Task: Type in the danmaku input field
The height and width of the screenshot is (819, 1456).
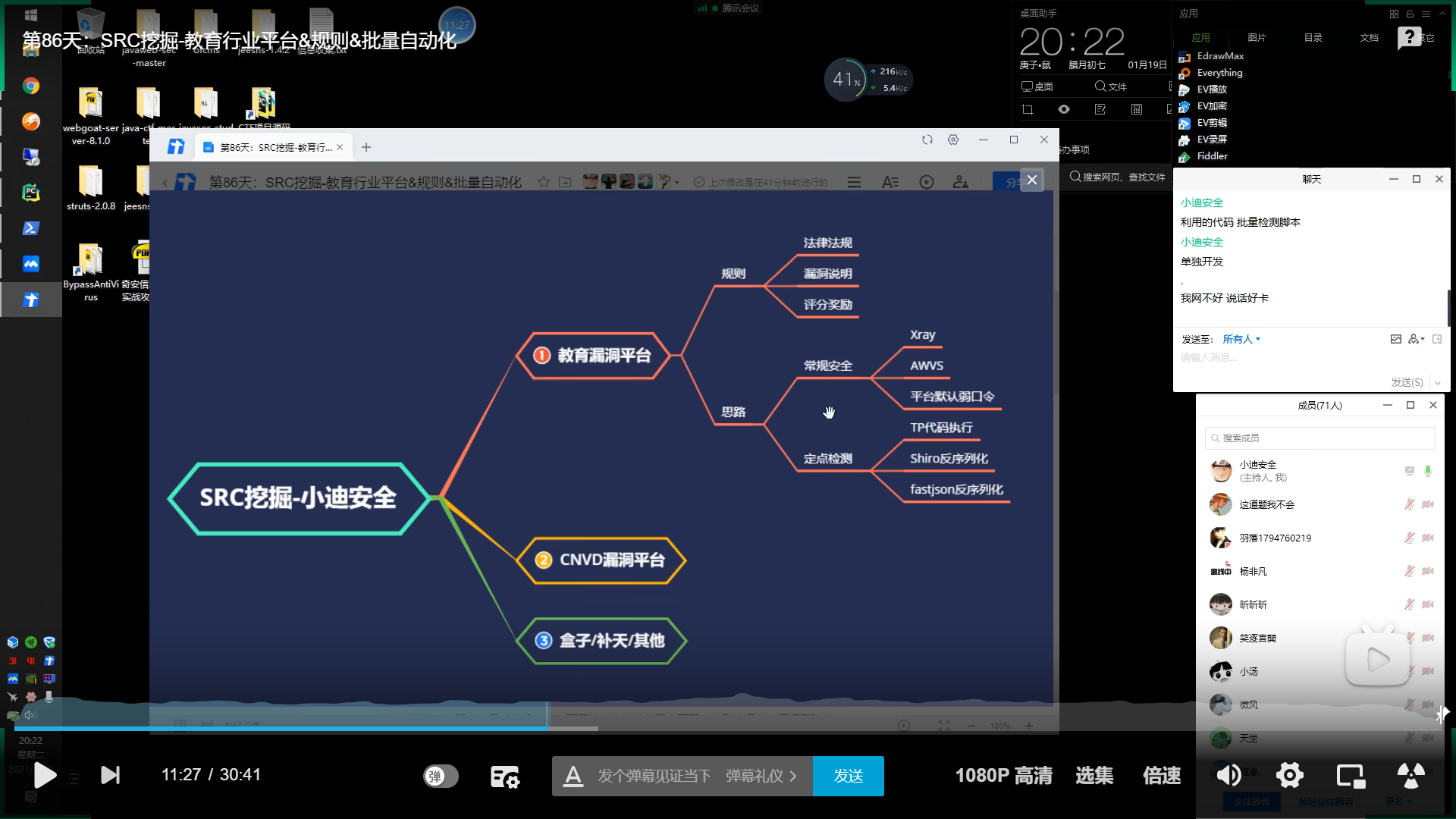Action: [x=652, y=776]
